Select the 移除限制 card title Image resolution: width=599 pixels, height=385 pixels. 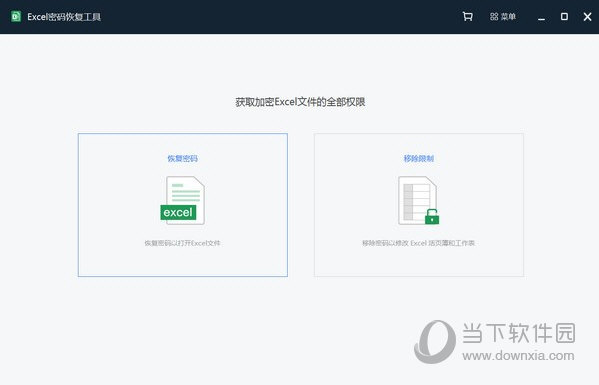point(419,159)
